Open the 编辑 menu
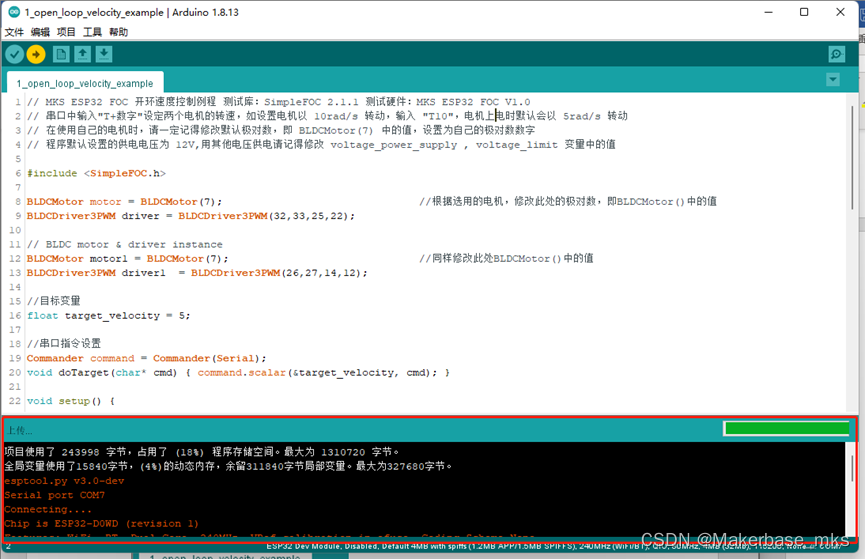The width and height of the screenshot is (865, 559). tap(40, 32)
